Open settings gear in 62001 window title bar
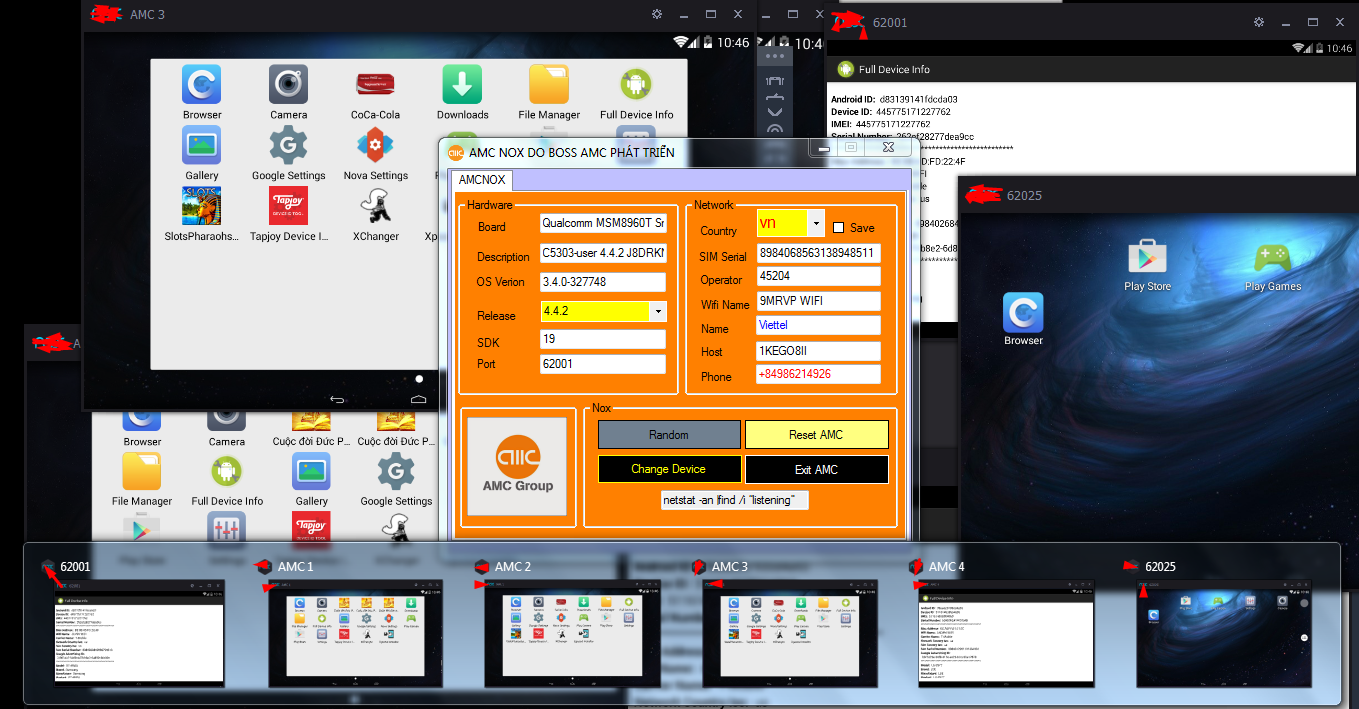 click(1259, 22)
